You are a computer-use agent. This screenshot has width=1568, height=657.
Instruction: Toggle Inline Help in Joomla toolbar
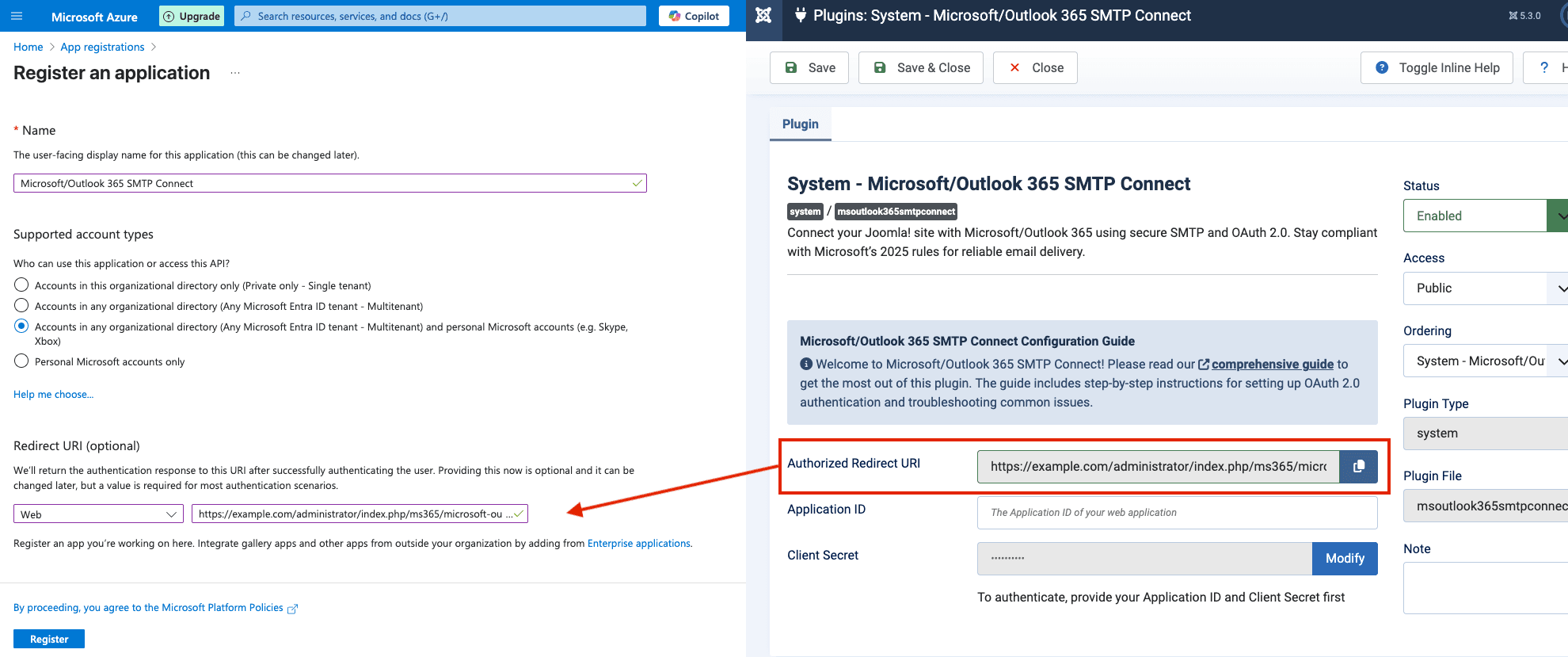1437,68
